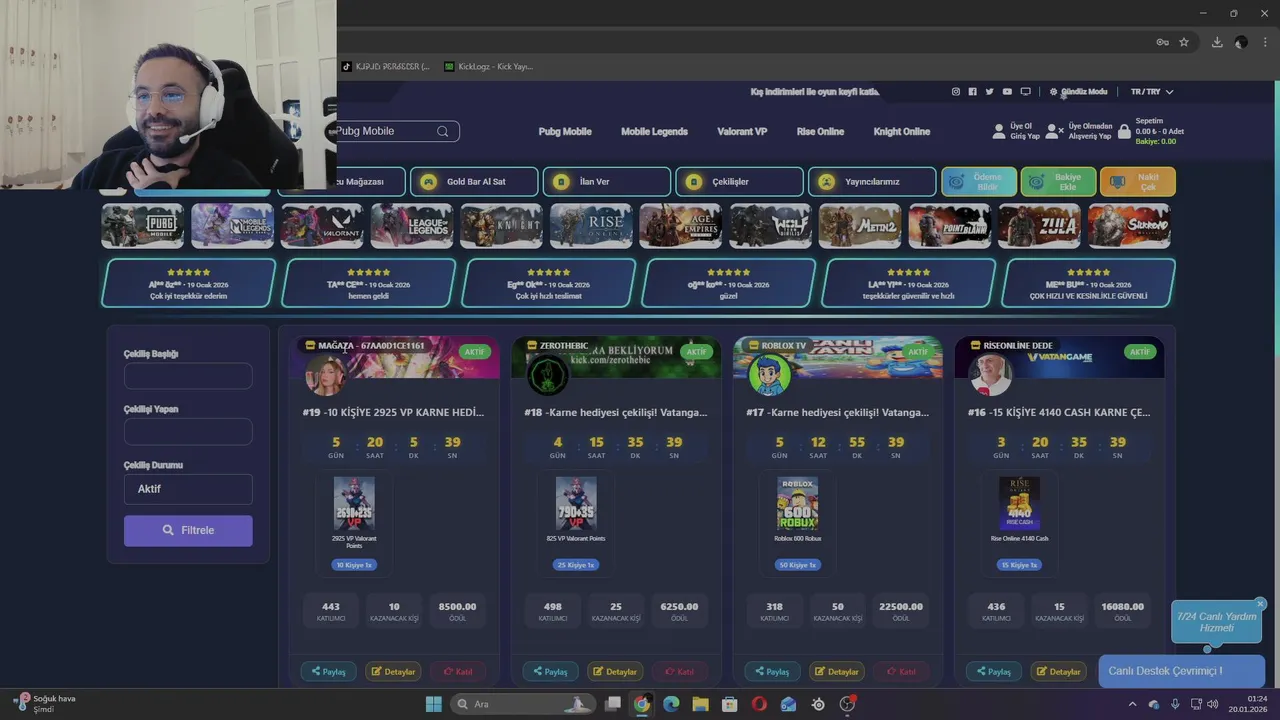Select the Age of Empires game thumbnail
The image size is (1280, 720).
coord(681,226)
